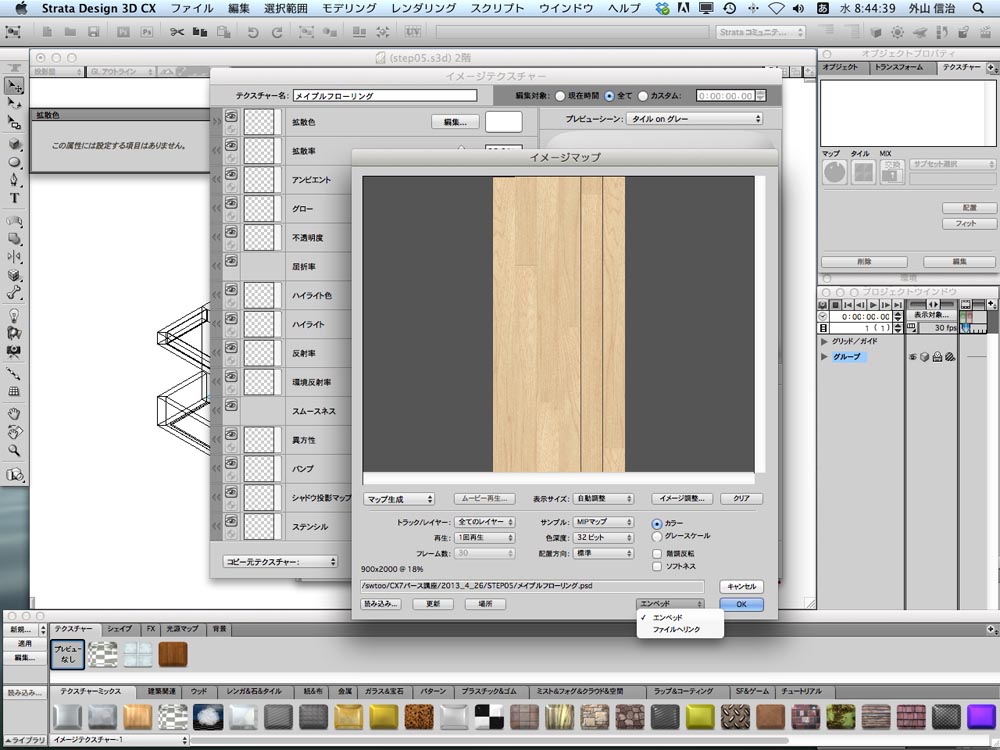This screenshot has width=1000, height=750.
Task: Click the texture library horizontal scrollbar
Action: pos(489,740)
